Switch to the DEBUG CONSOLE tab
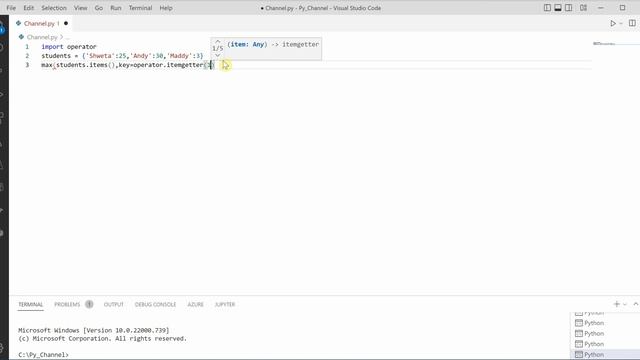Viewport: 640px width, 360px height. 155,304
